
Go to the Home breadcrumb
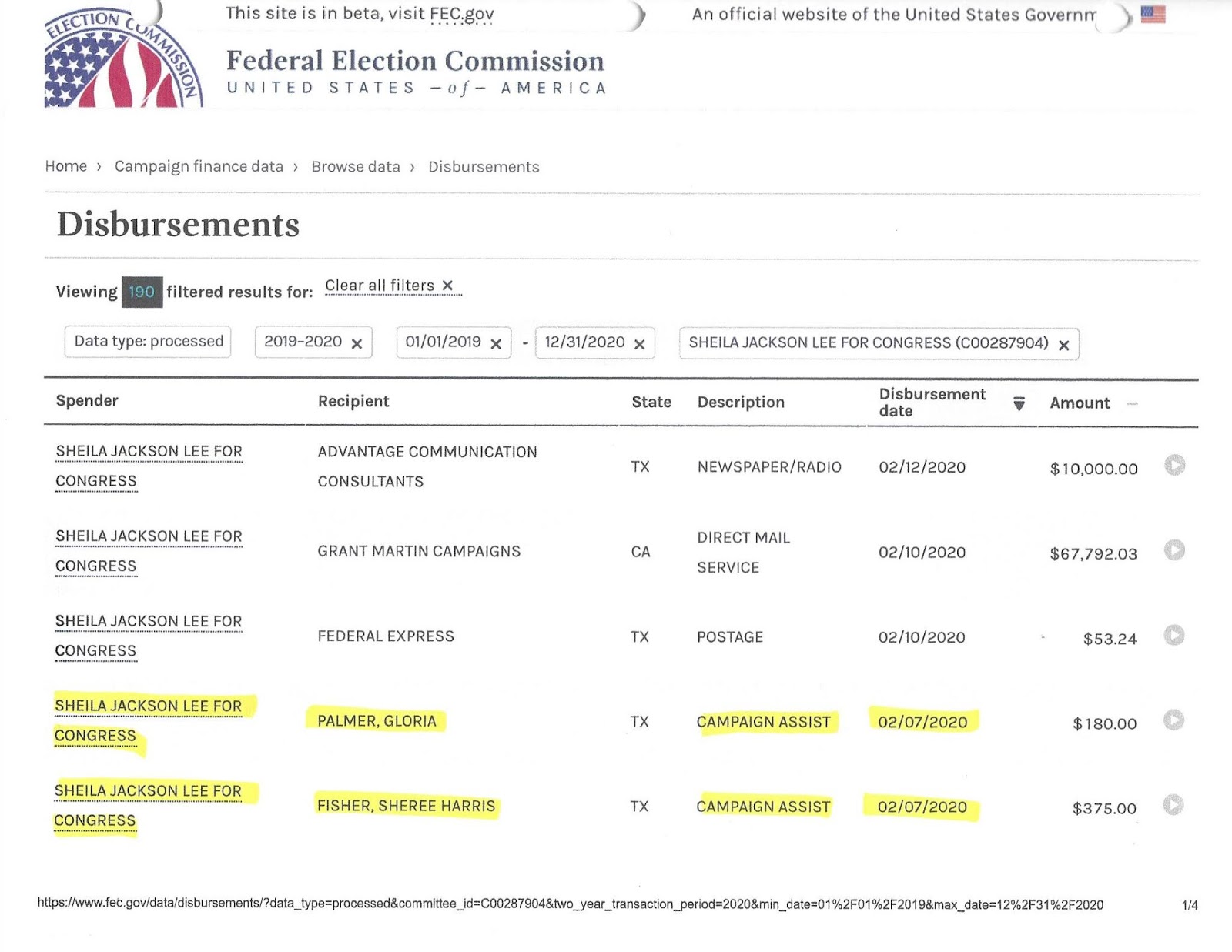(66, 166)
